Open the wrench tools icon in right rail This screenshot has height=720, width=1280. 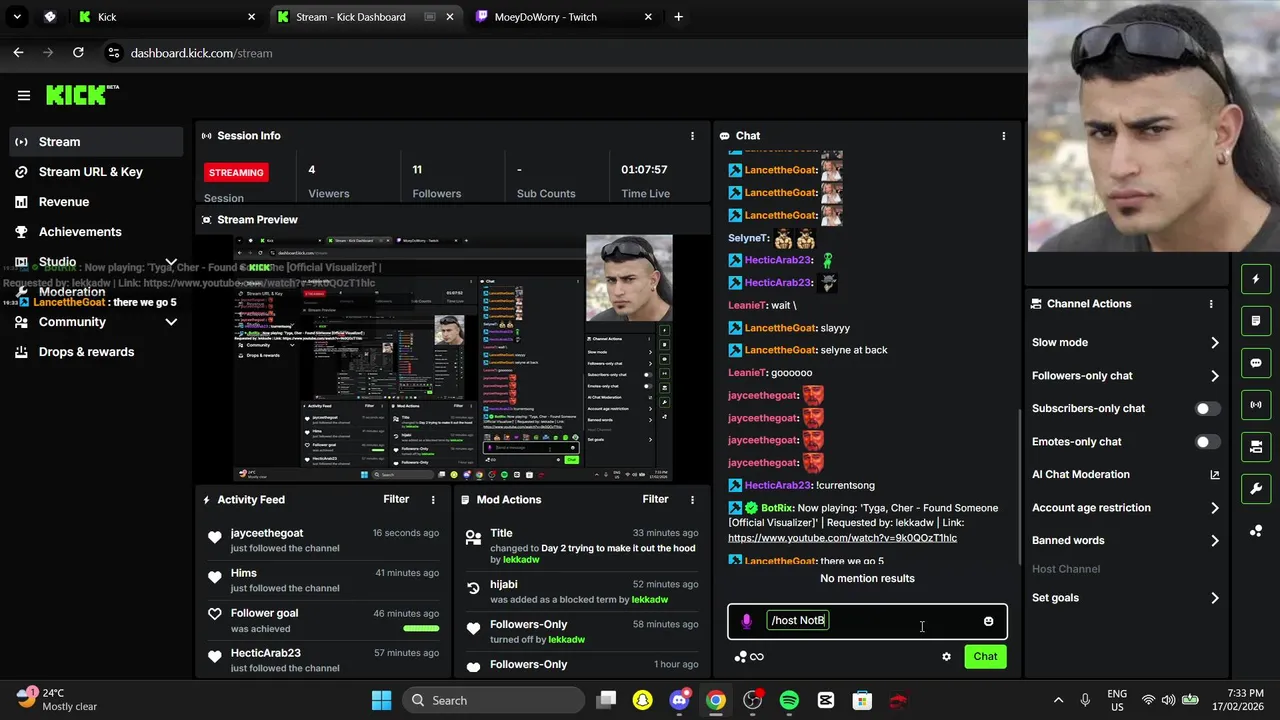[1256, 489]
